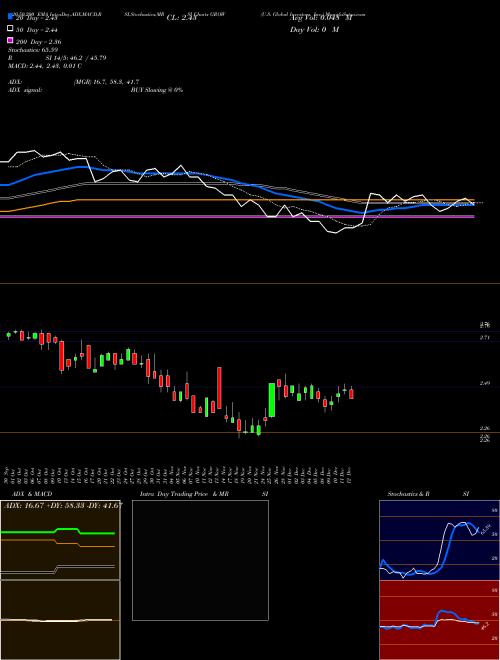Click the 'SI 14/3: 46.2 / 45.79' value
Screen dimensions: 500x660
pos(76,58)
